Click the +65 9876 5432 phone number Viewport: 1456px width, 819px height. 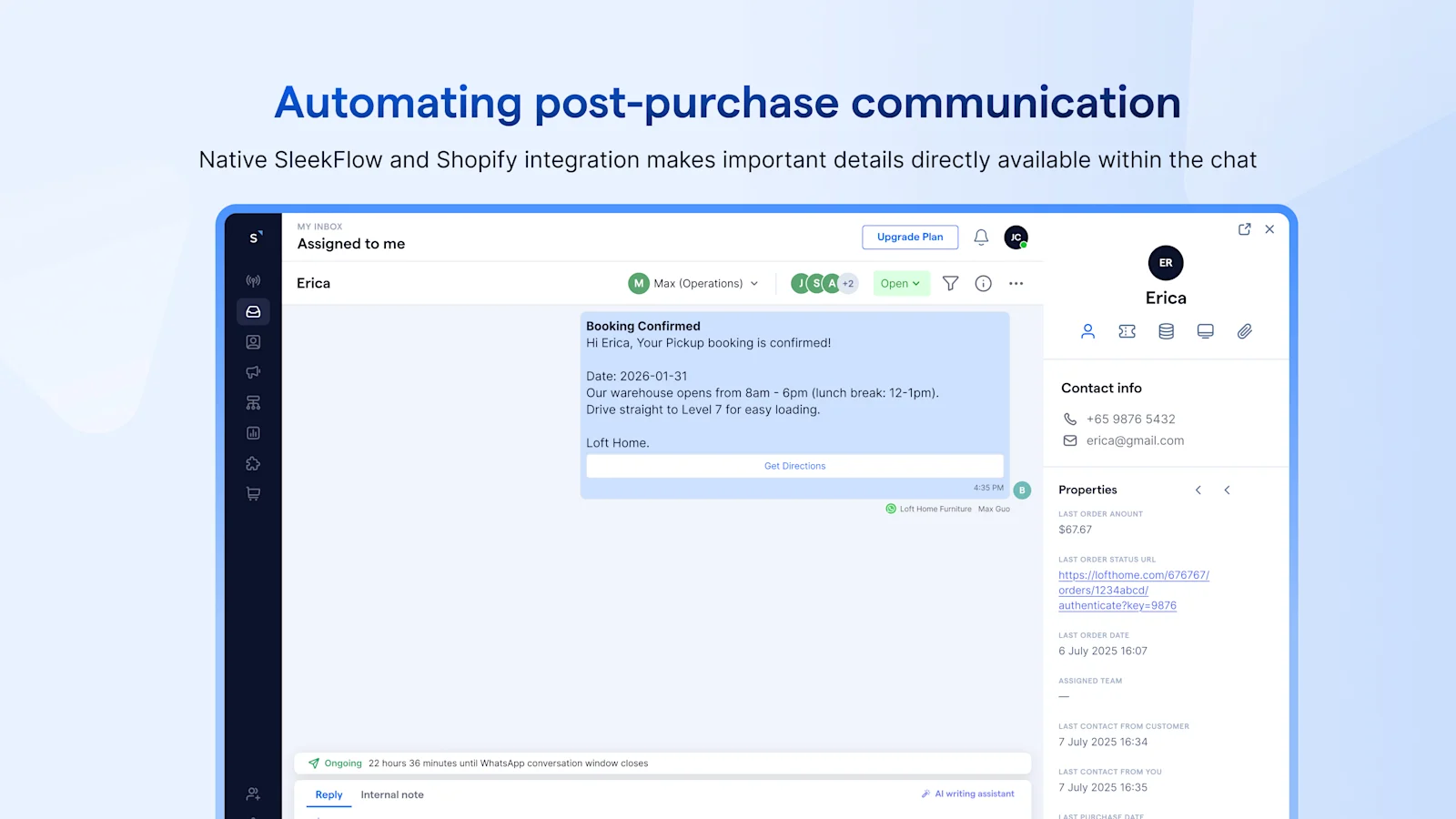(x=1130, y=420)
